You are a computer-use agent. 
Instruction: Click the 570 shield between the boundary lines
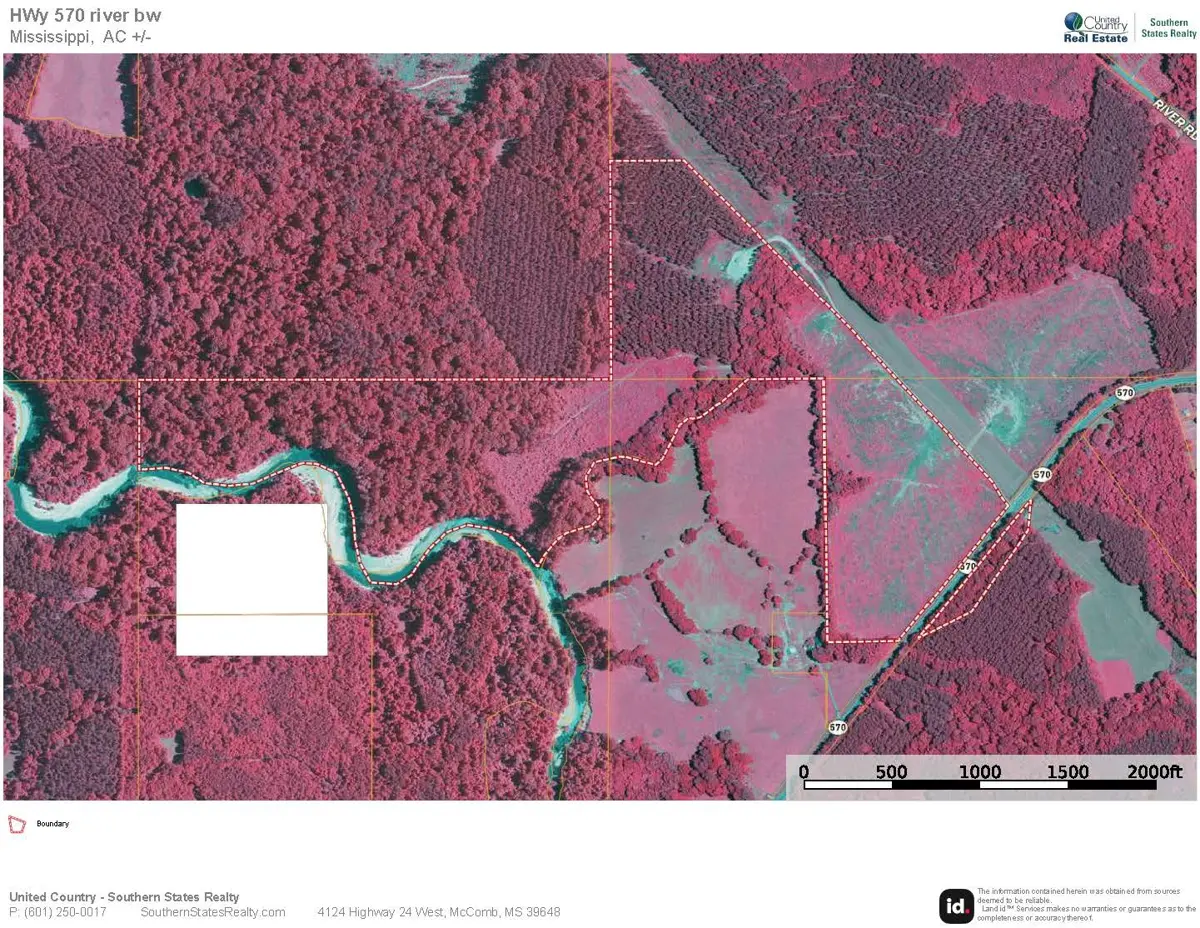[967, 566]
